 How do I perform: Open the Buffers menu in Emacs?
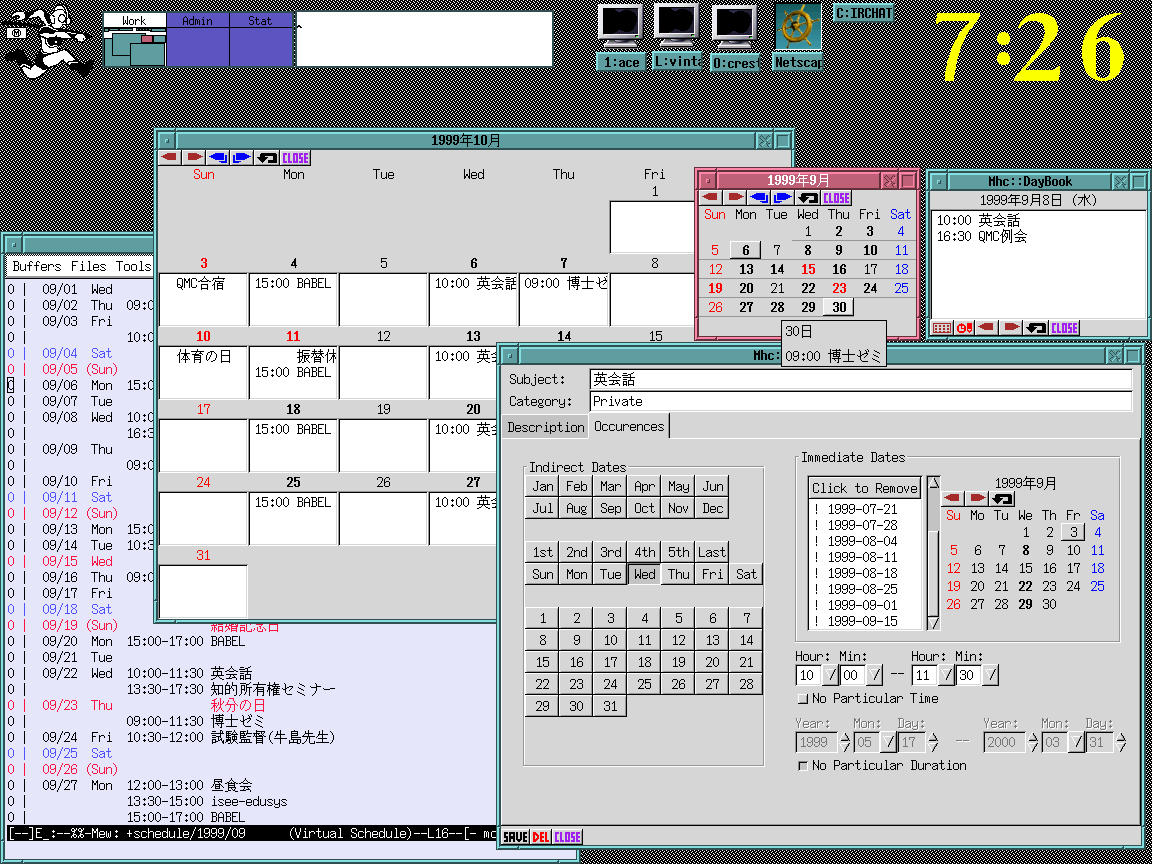pyautogui.click(x=37, y=266)
